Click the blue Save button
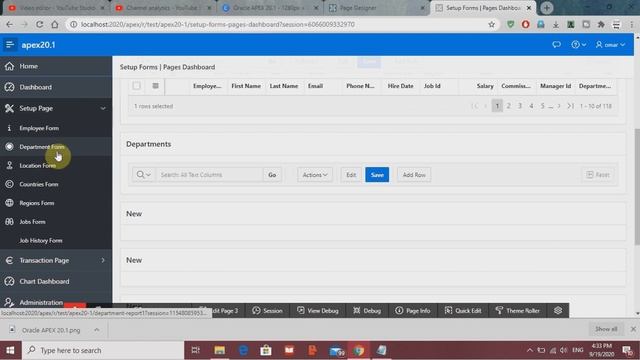 click(x=377, y=175)
